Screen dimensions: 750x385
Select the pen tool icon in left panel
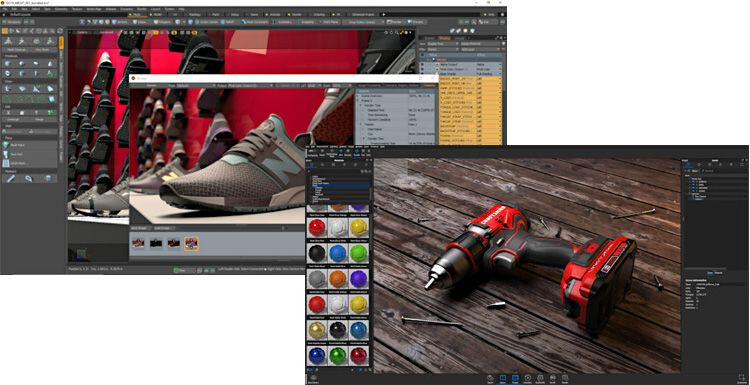click(11, 178)
